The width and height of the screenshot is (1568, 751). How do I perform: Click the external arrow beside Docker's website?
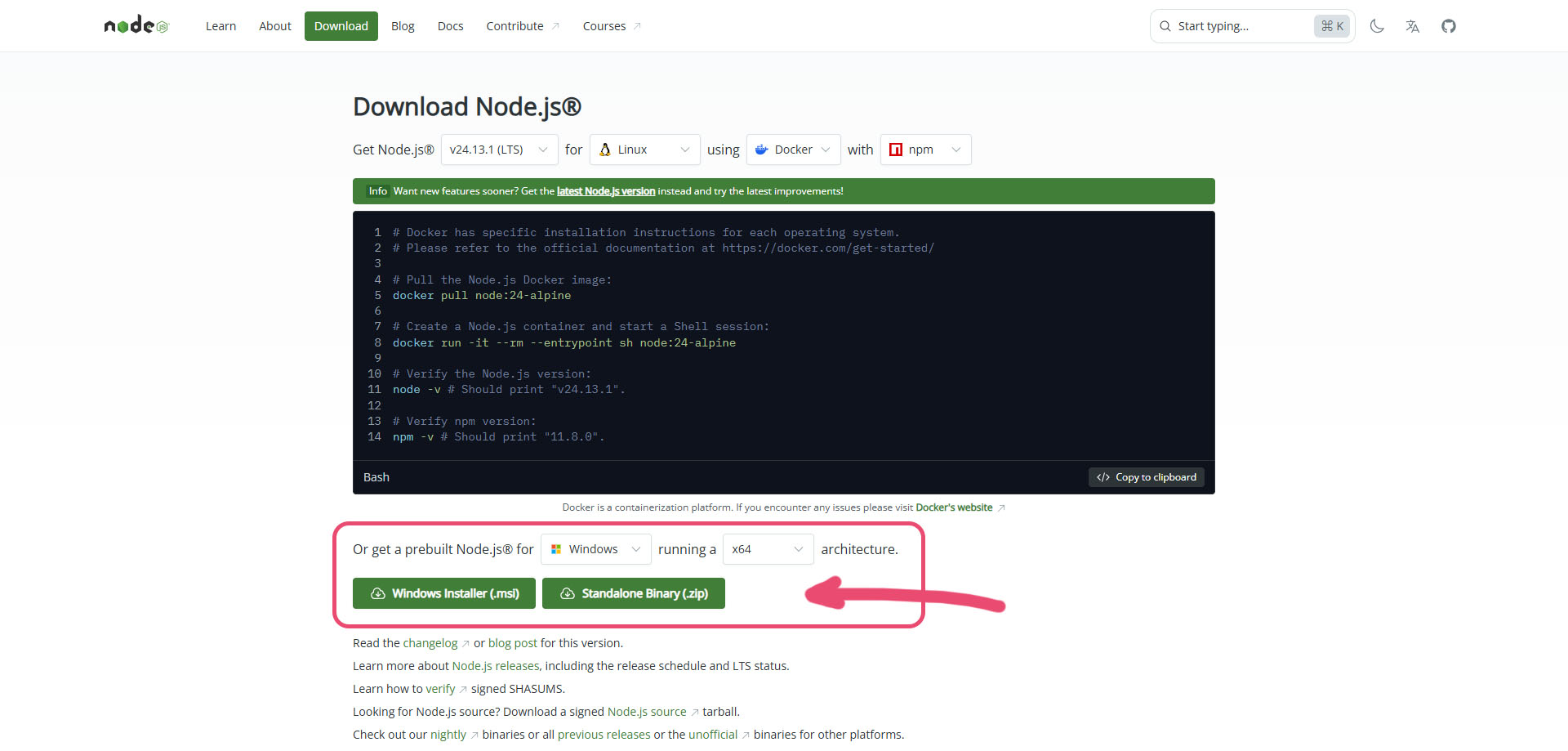(x=1001, y=508)
